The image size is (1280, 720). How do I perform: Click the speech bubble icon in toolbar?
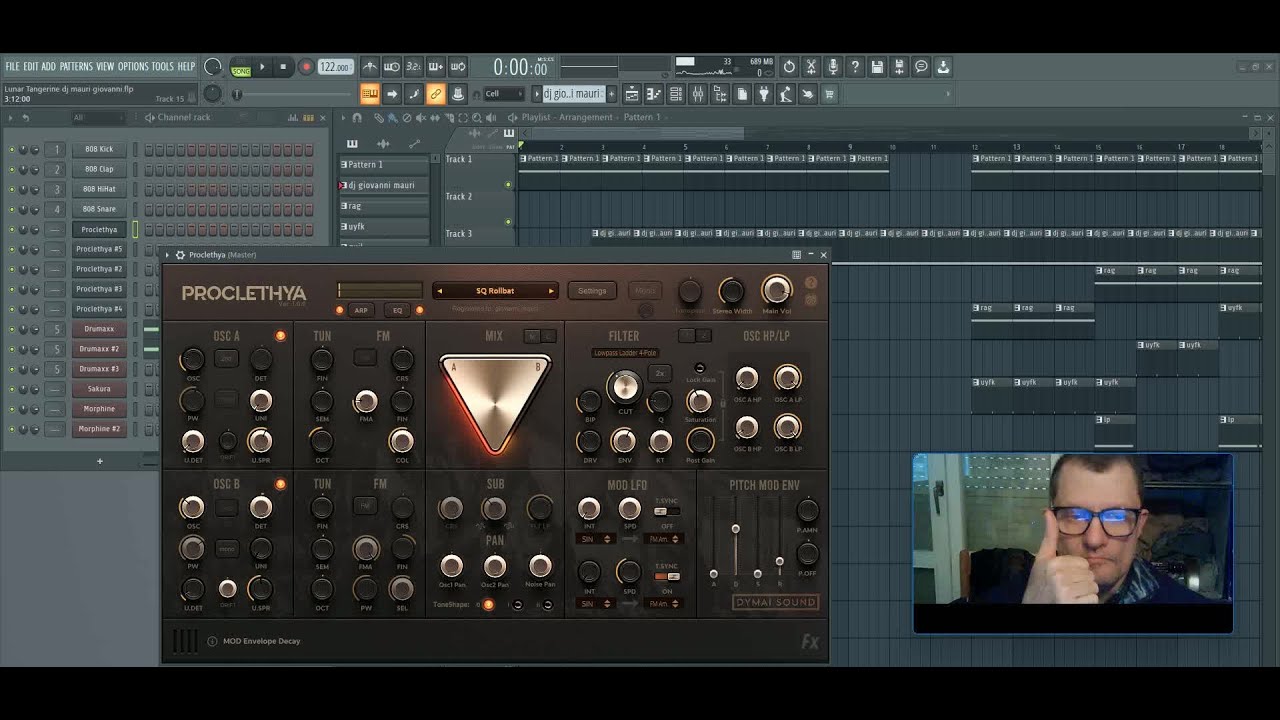pos(921,67)
